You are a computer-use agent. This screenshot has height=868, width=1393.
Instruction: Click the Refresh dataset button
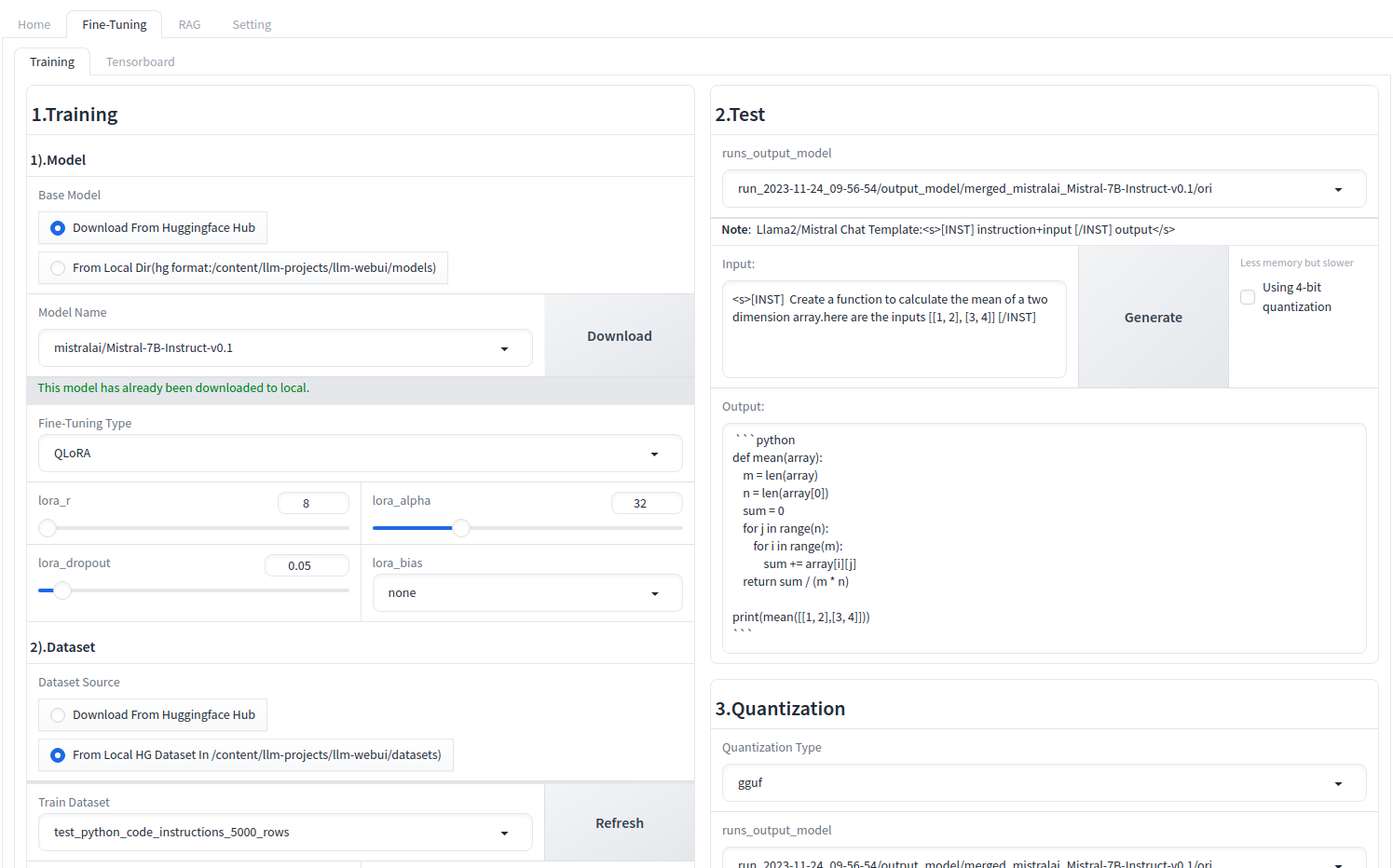pyautogui.click(x=619, y=823)
